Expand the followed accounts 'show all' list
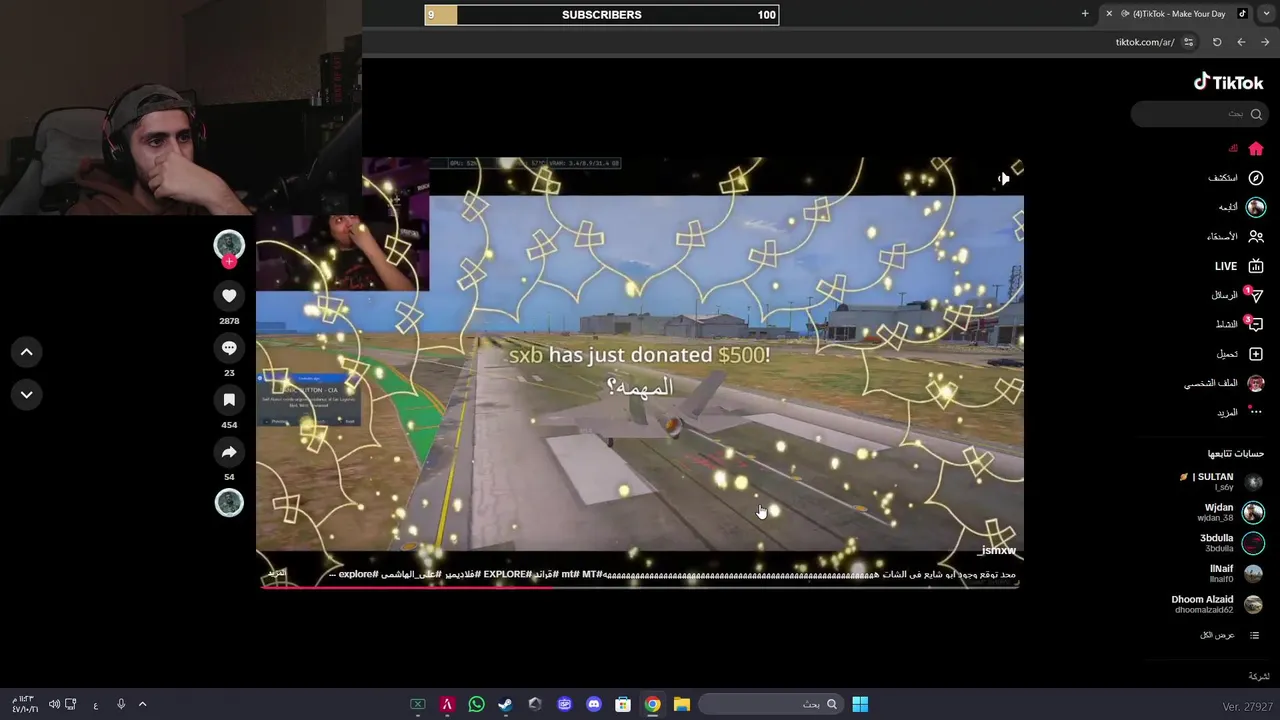This screenshot has width=1280, height=720. (1230, 635)
